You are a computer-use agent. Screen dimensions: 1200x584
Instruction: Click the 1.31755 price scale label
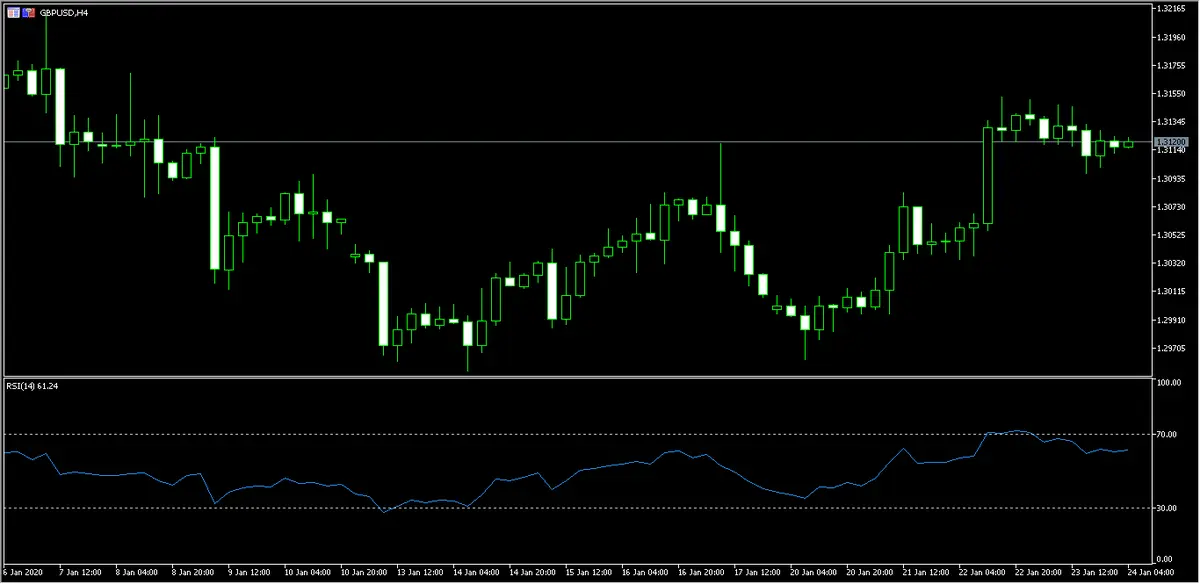[1169, 66]
